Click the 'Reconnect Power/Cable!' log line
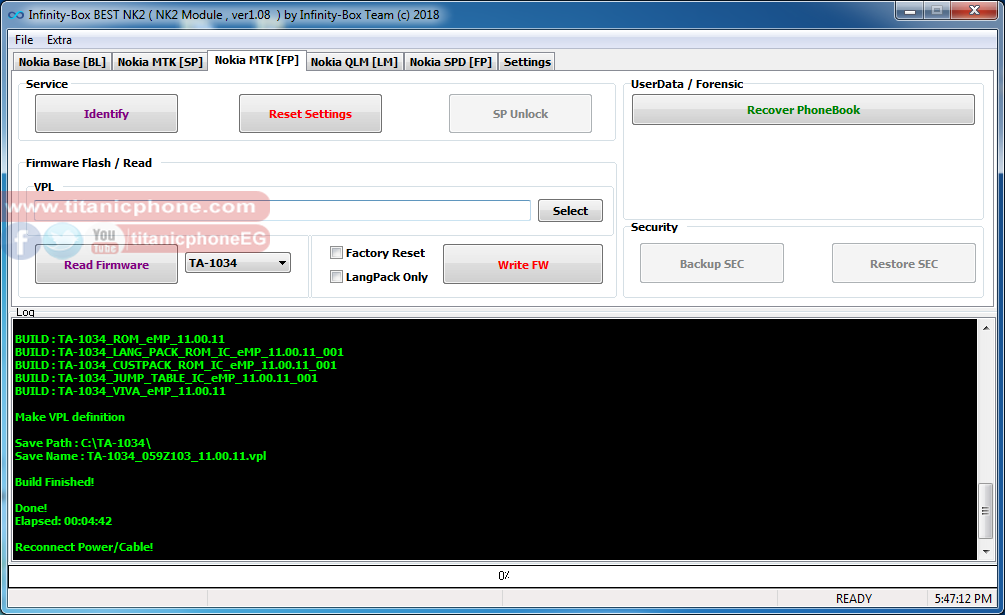 [x=84, y=547]
